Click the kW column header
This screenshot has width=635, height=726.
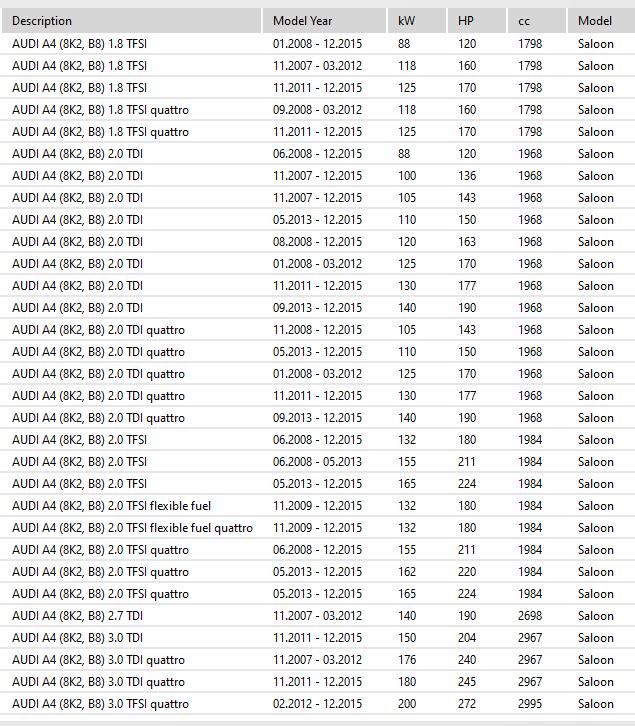click(417, 21)
